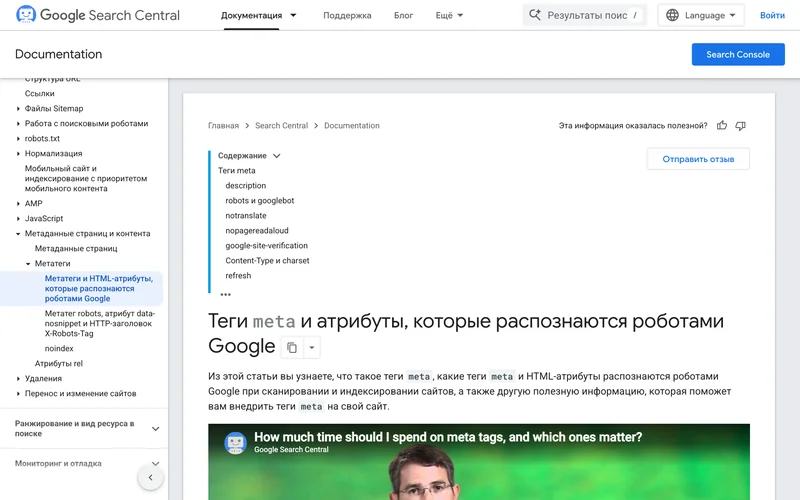The image size is (800, 500).
Task: Click the Google Search Central logo
Action: pyautogui.click(x=97, y=15)
